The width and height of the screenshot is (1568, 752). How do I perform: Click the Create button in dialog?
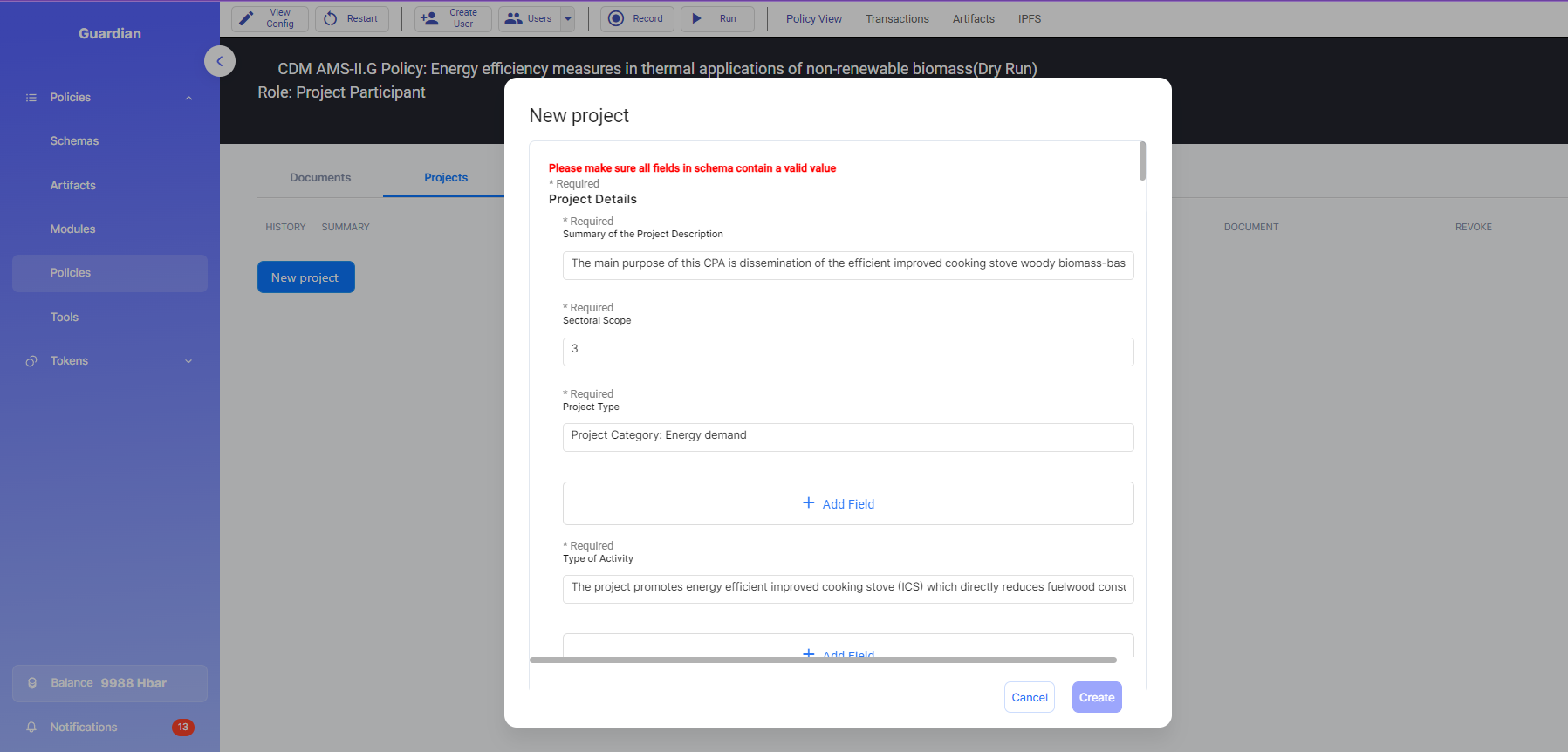point(1097,697)
